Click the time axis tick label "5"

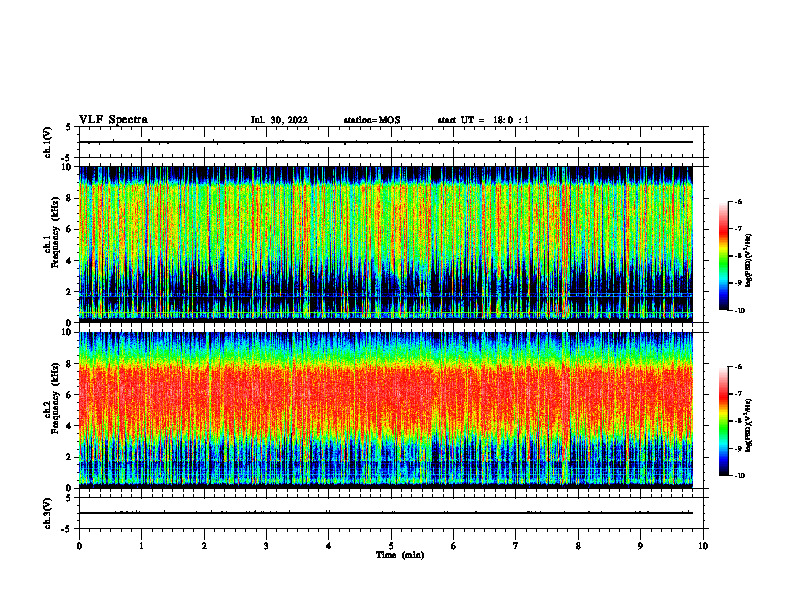(x=391, y=546)
